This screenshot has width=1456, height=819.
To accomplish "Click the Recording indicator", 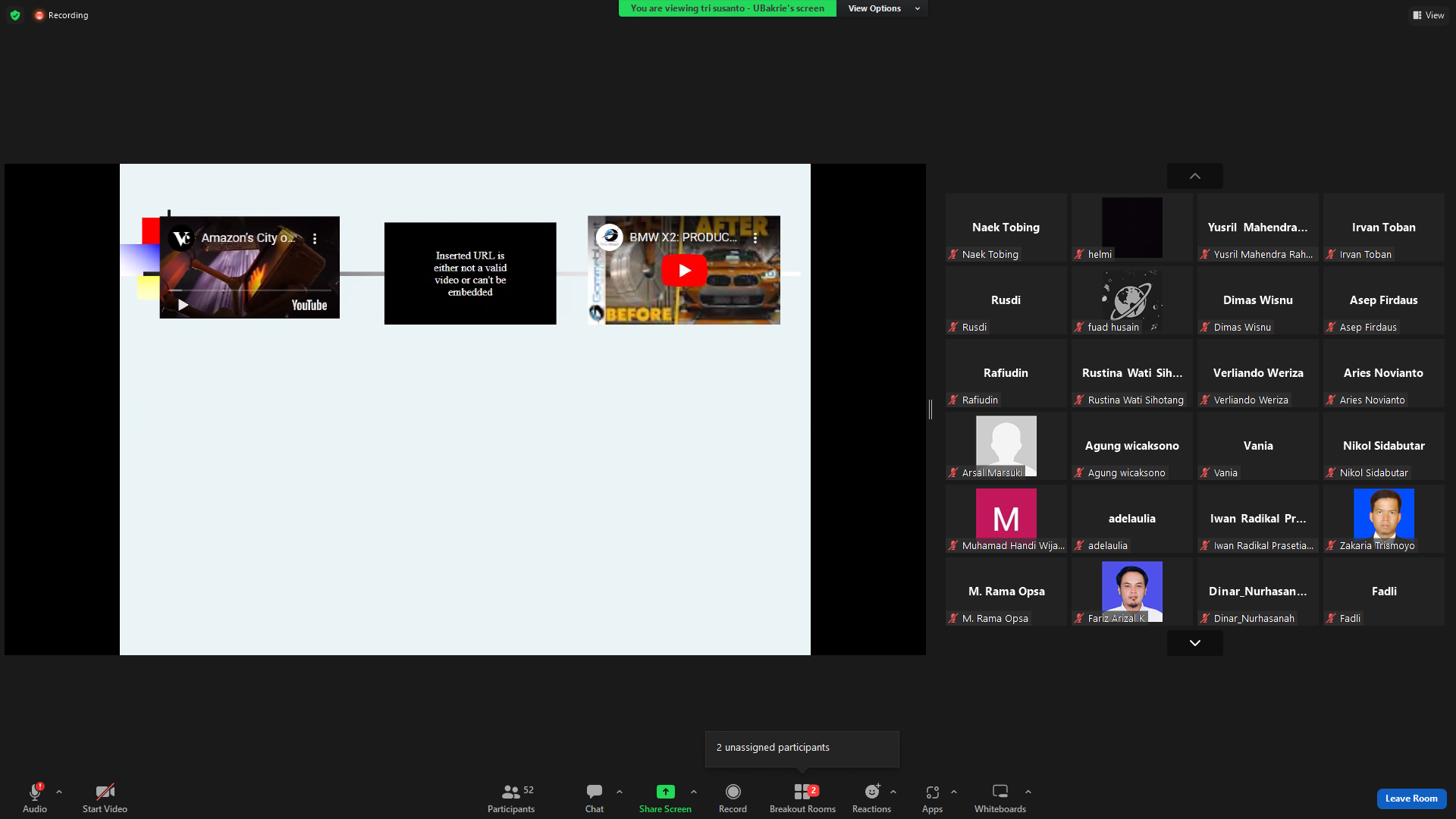I will tap(61, 15).
